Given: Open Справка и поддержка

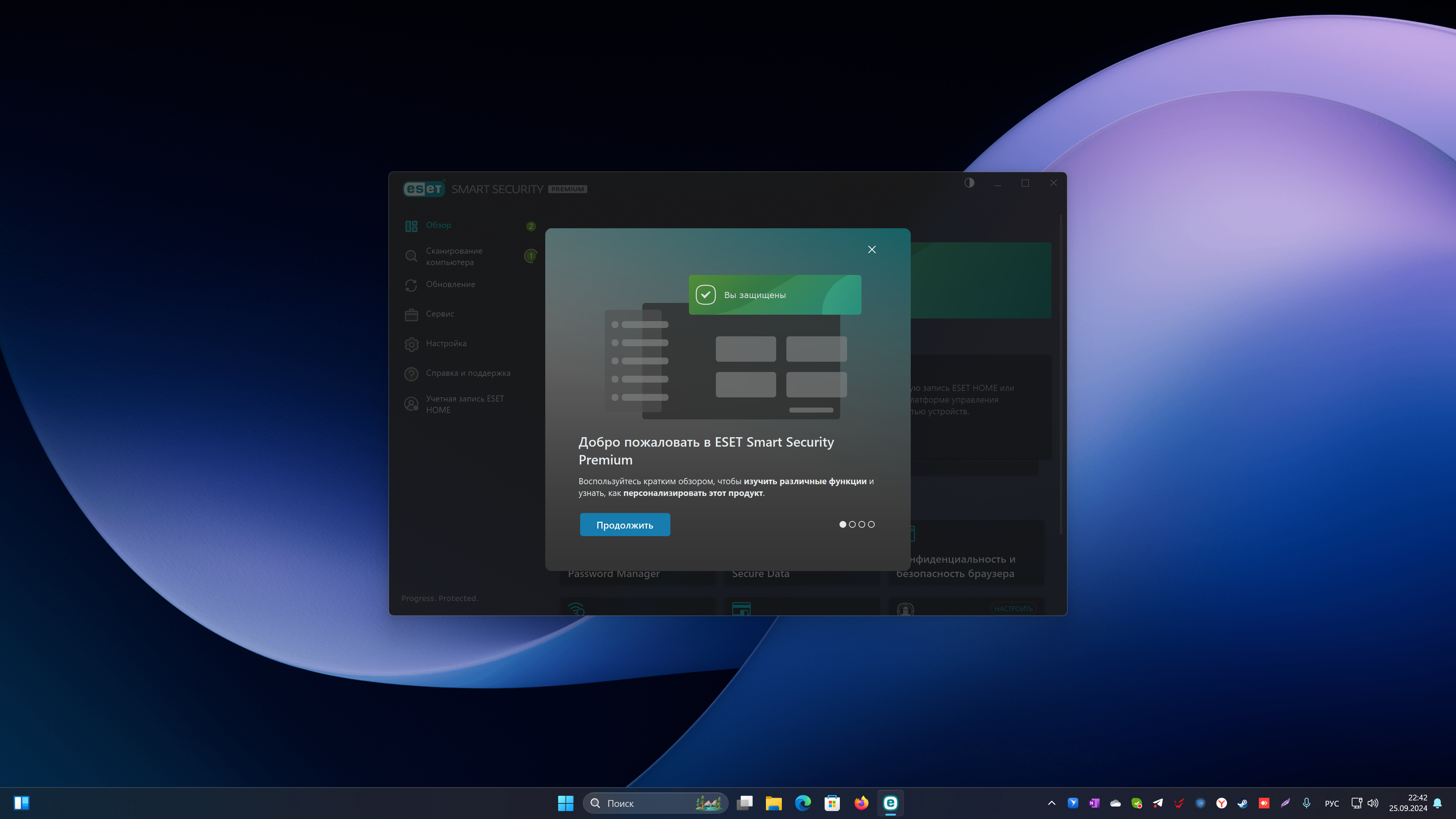Looking at the screenshot, I should click(x=469, y=373).
